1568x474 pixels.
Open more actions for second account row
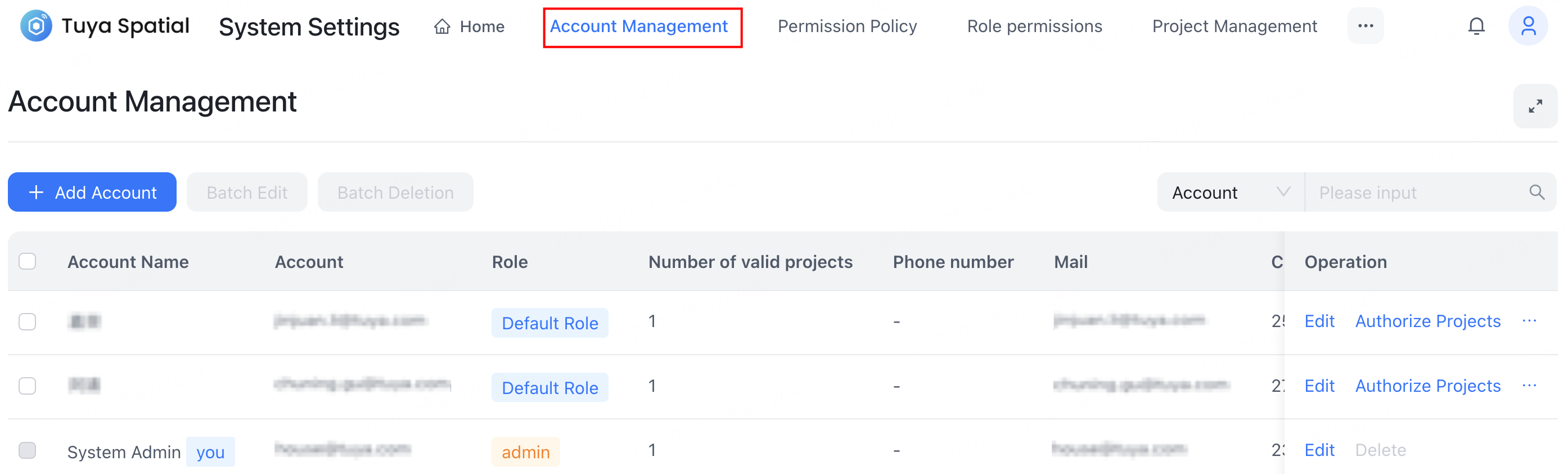pyautogui.click(x=1529, y=386)
